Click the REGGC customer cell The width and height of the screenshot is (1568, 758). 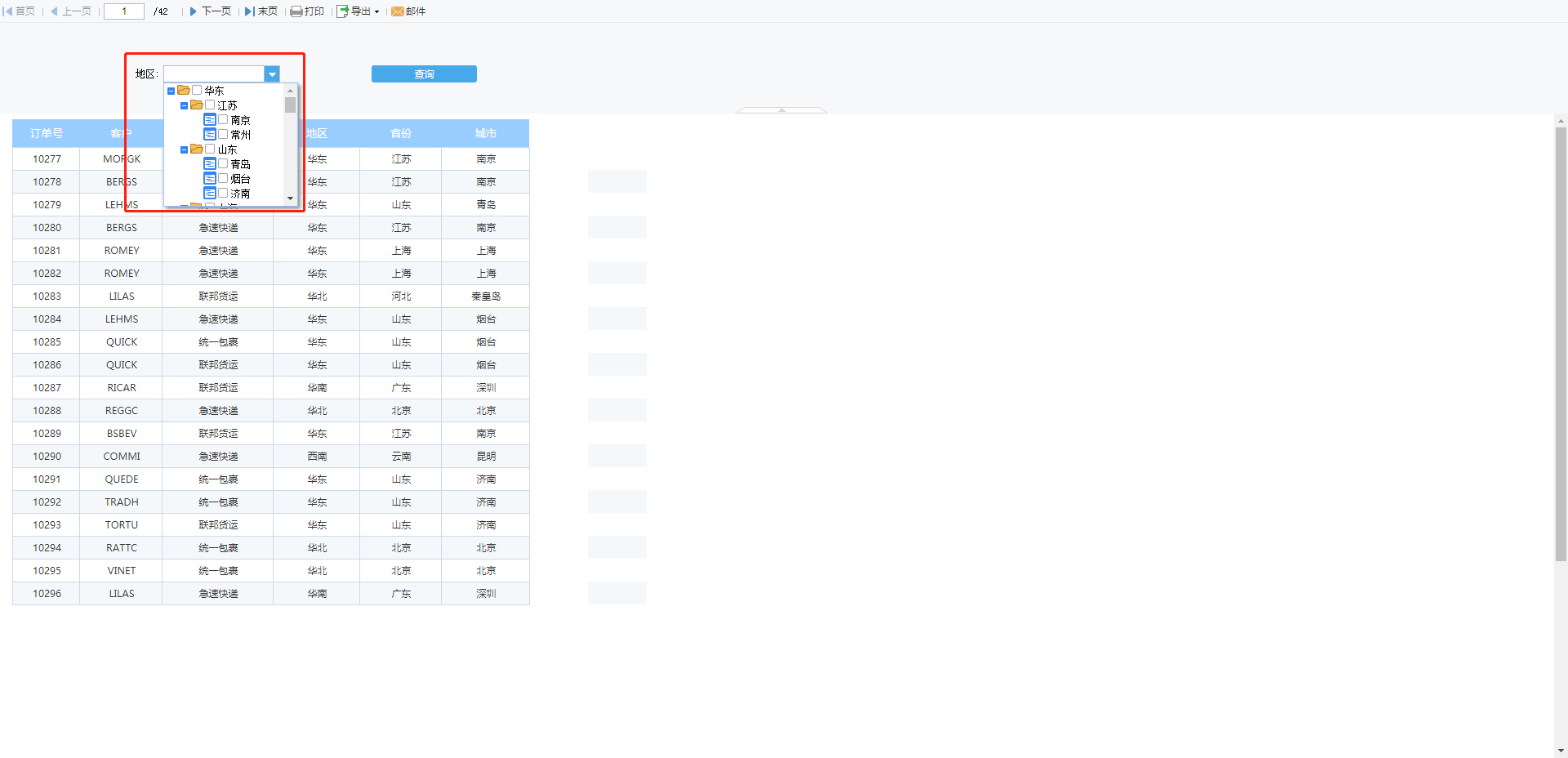point(122,411)
